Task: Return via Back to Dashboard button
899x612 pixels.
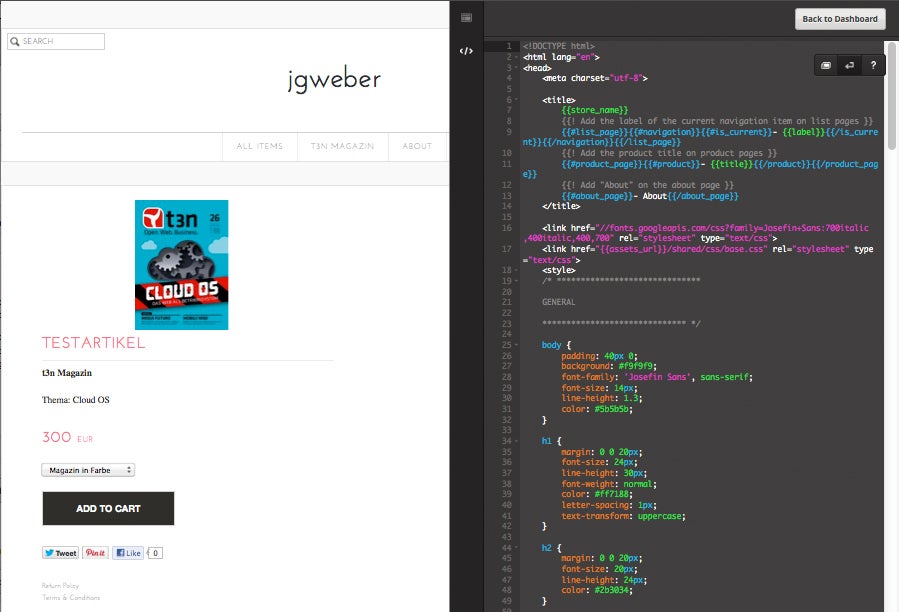Action: click(839, 19)
